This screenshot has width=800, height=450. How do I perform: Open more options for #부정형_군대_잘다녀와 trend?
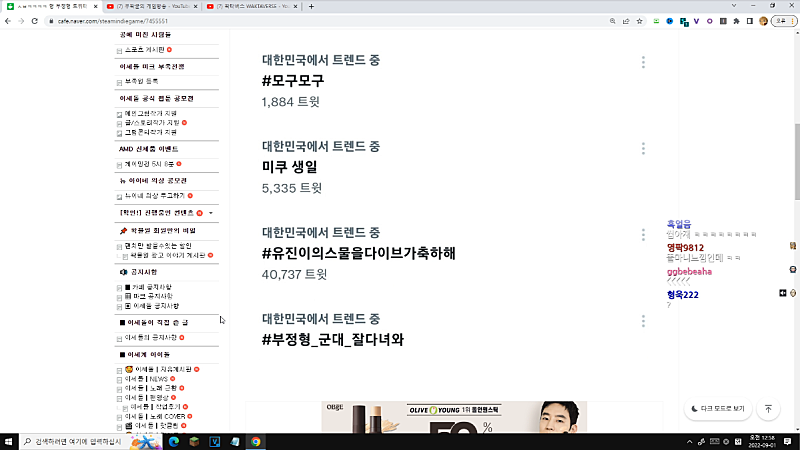pos(643,321)
